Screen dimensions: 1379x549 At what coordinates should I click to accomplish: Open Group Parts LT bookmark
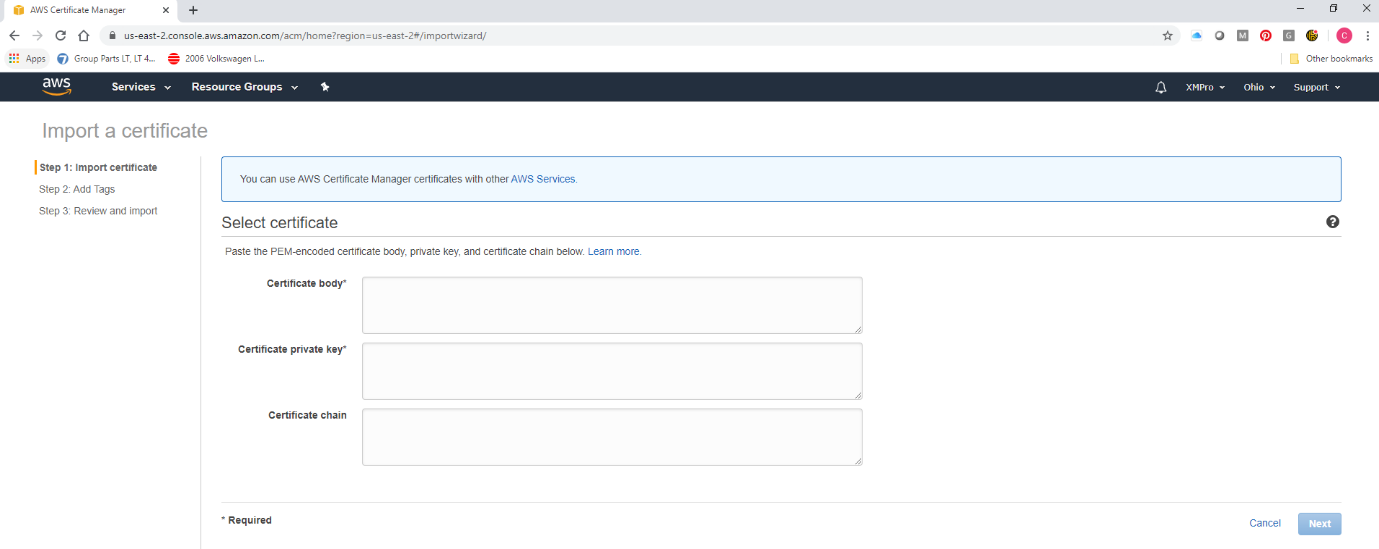[x=106, y=58]
